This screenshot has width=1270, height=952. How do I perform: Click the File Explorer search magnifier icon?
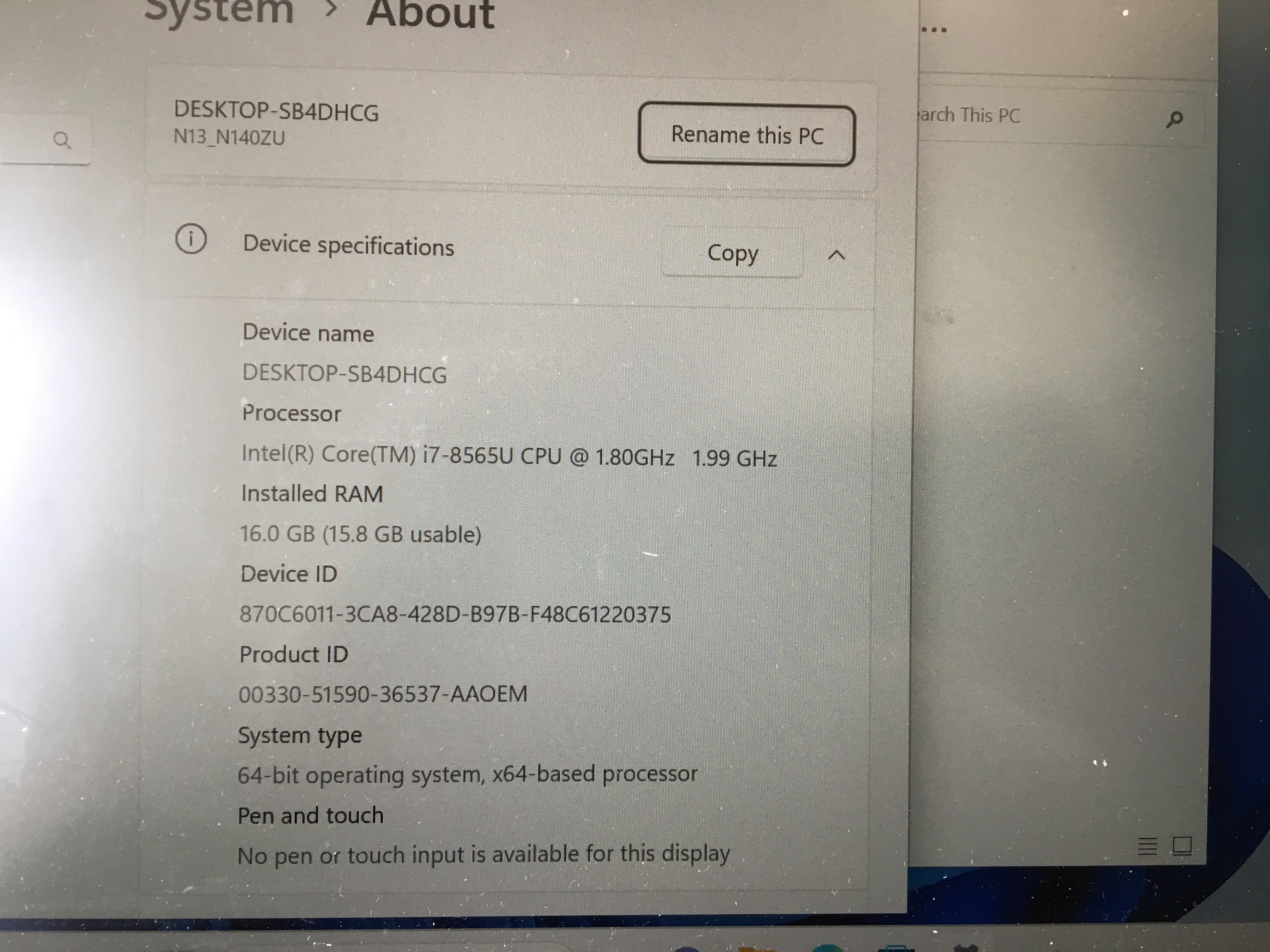point(1175,119)
